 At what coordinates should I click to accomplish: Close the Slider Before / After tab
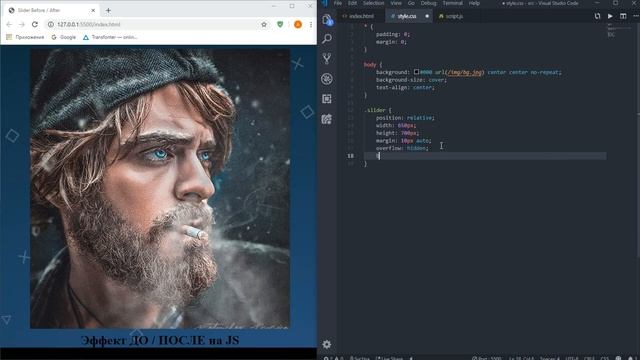tap(93, 10)
